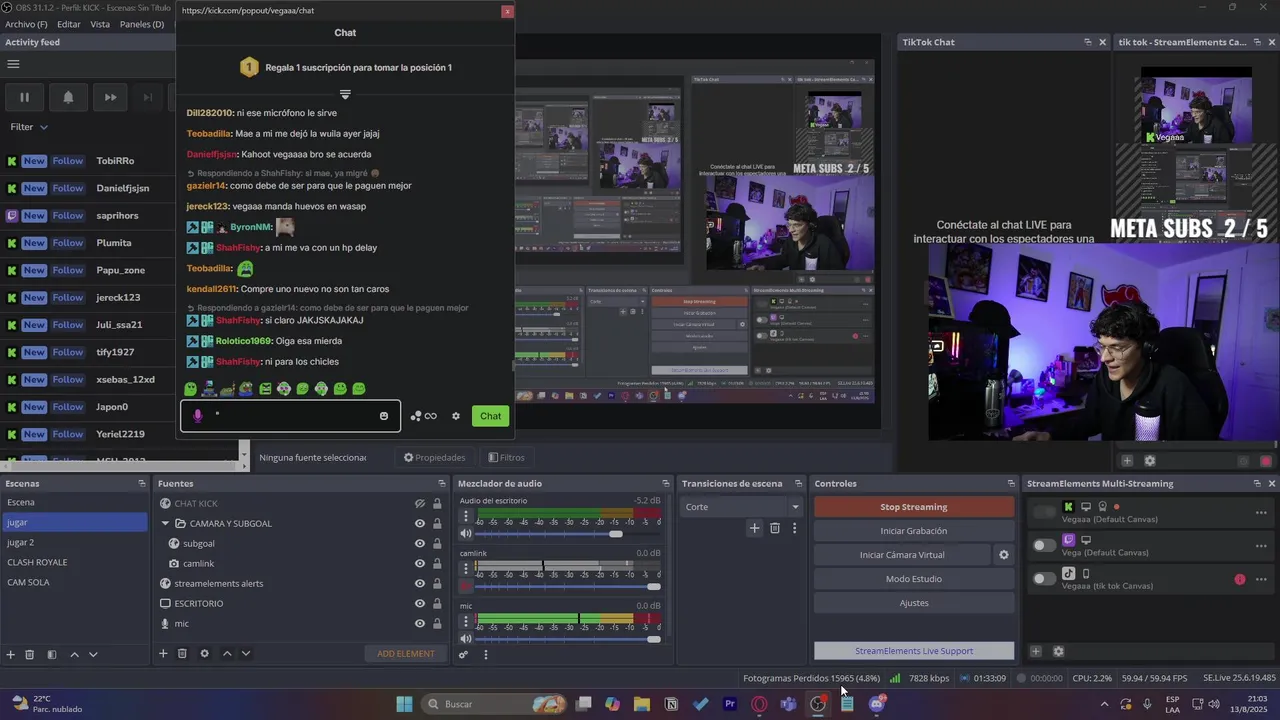Move scene up in Escenas panel

(74, 654)
